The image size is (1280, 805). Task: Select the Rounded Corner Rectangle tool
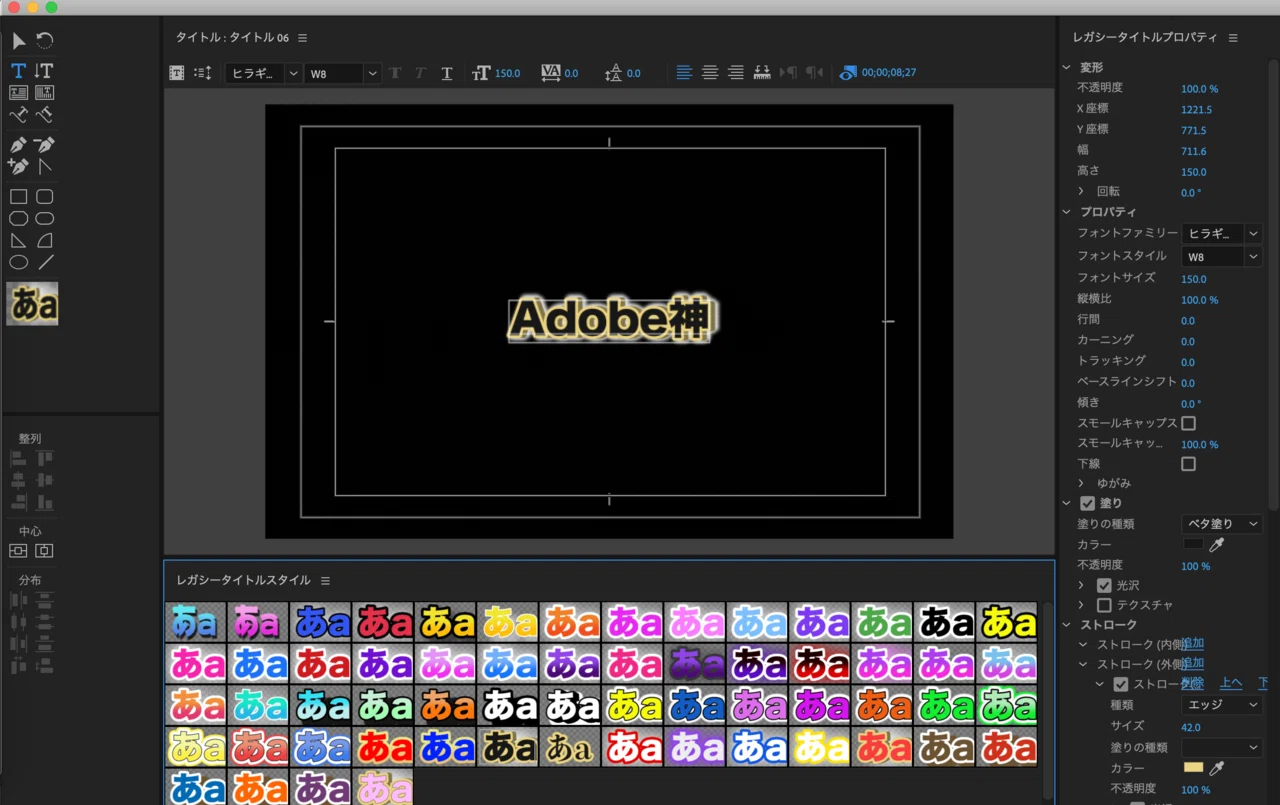click(45, 197)
